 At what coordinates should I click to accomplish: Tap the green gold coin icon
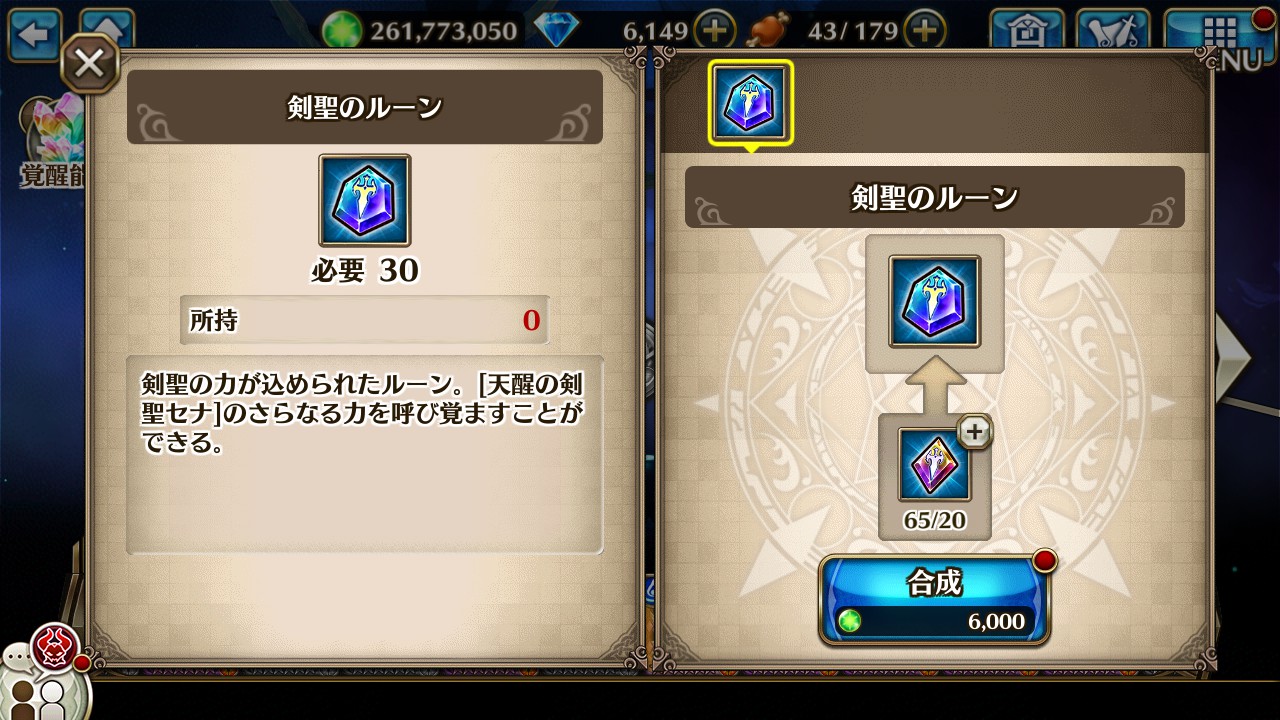pos(342,31)
